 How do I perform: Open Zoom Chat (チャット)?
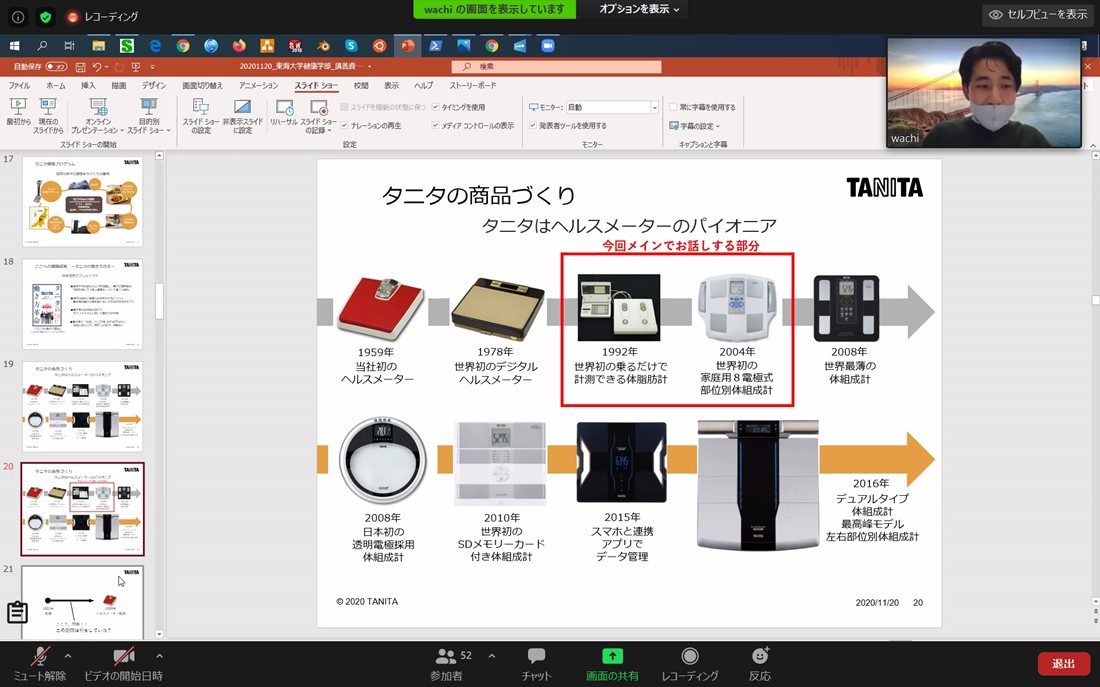coord(537,664)
